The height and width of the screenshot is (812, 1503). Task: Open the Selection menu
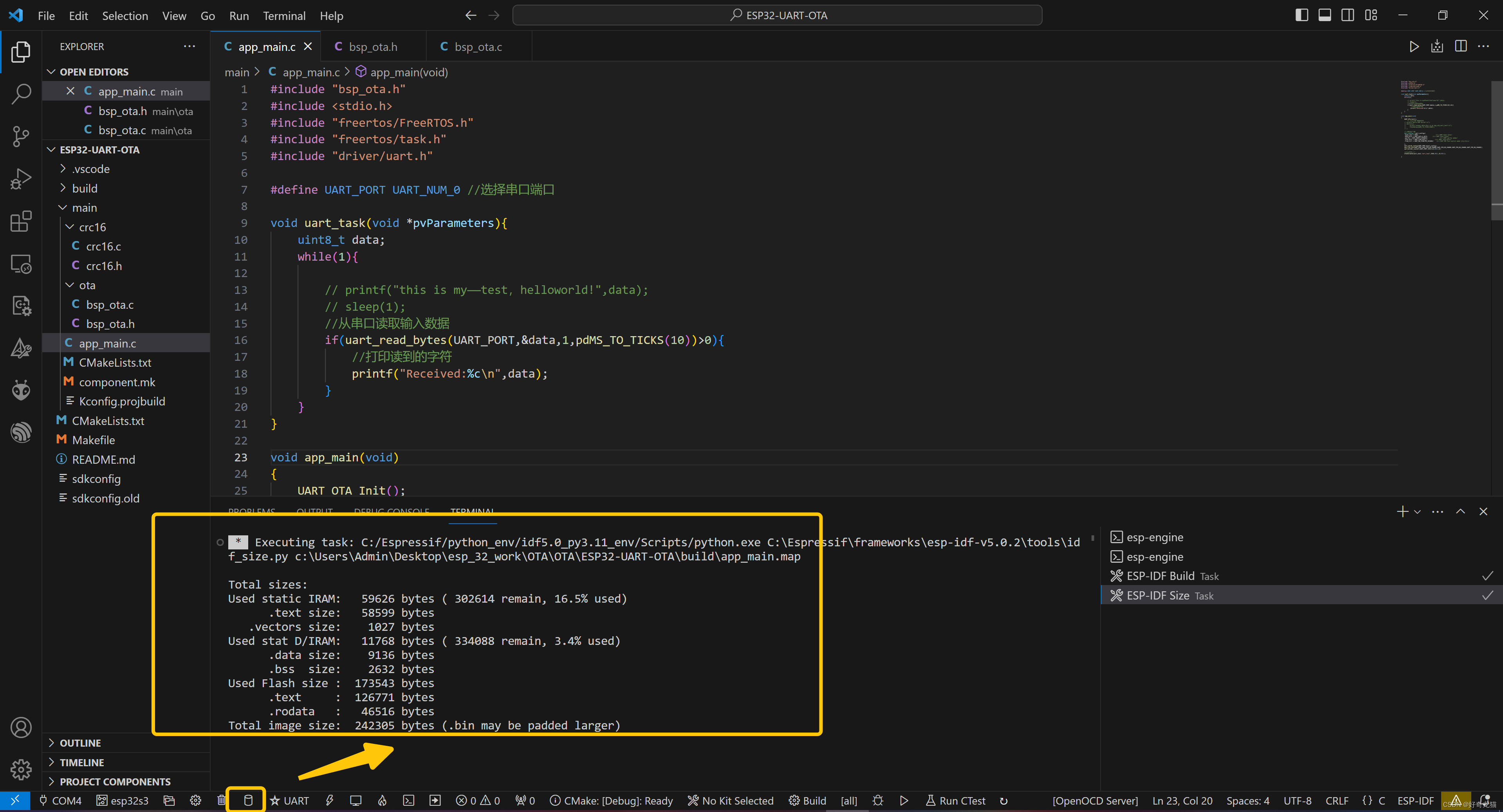(x=125, y=16)
